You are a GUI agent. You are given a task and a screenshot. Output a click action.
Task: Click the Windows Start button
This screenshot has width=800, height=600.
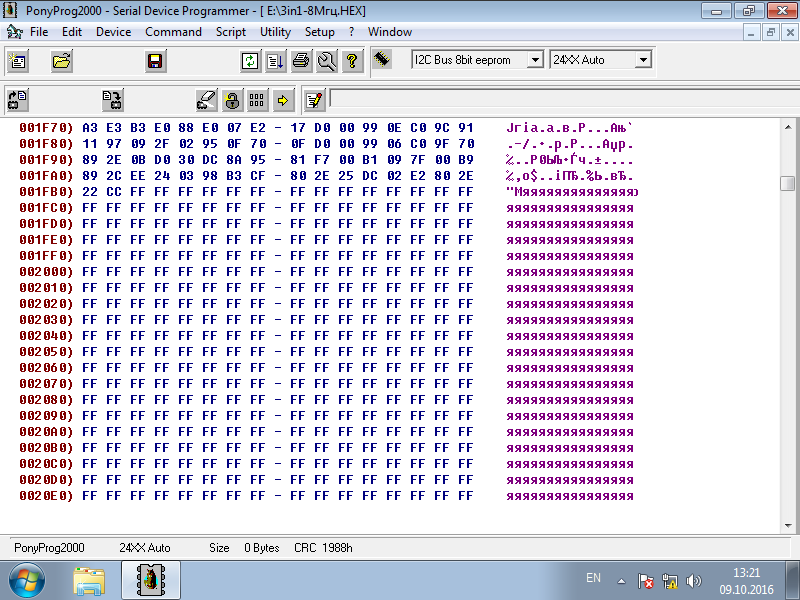tap(27, 579)
